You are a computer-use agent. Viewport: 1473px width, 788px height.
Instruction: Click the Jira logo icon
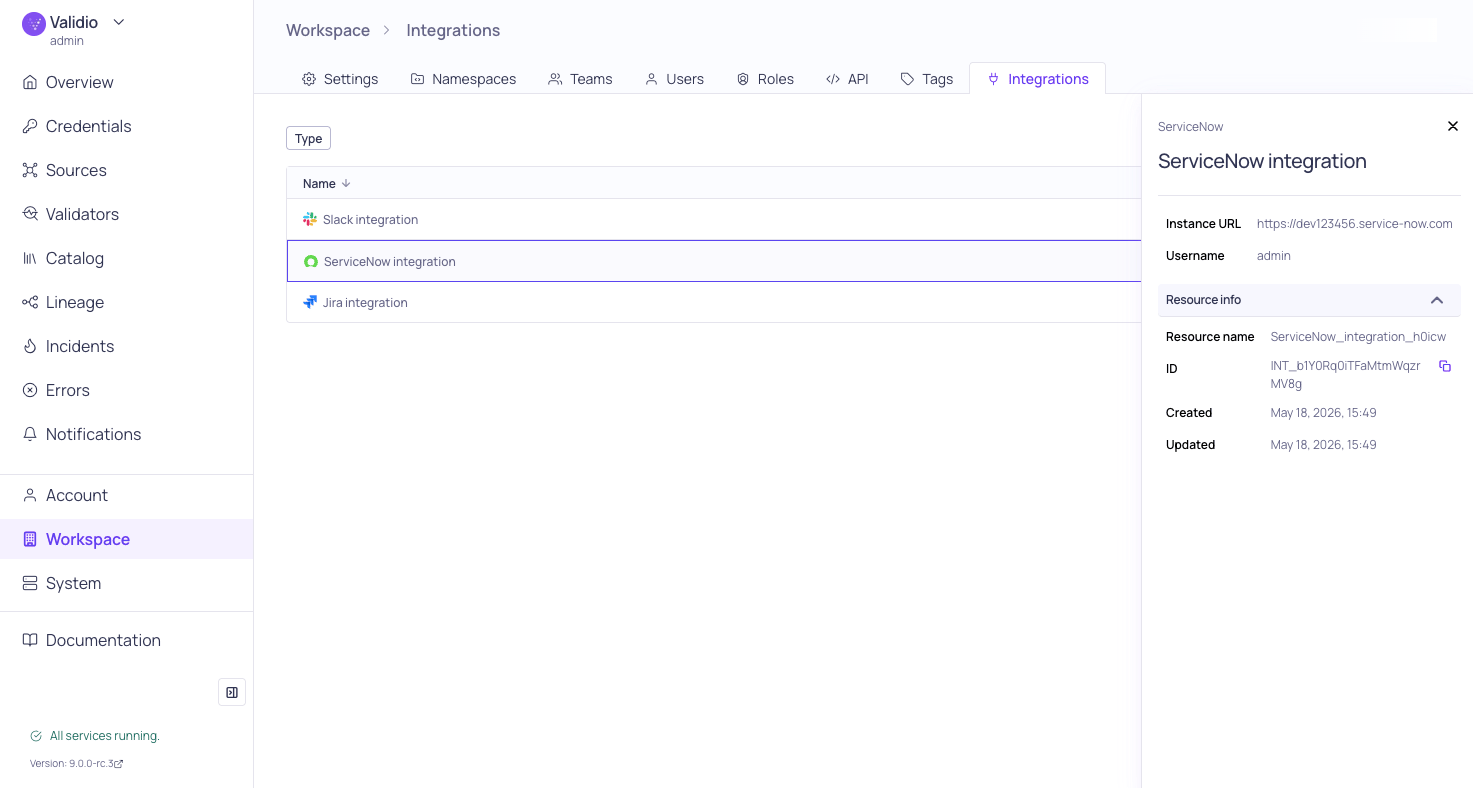310,302
